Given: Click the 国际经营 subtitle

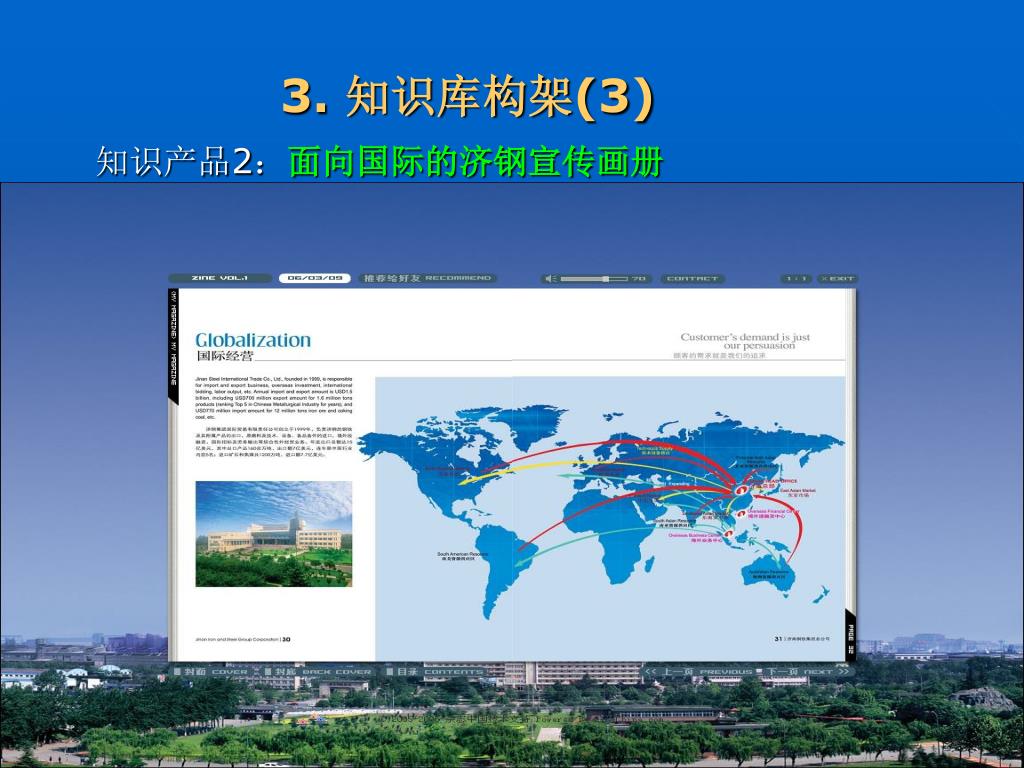Looking at the screenshot, I should pyautogui.click(x=224, y=356).
